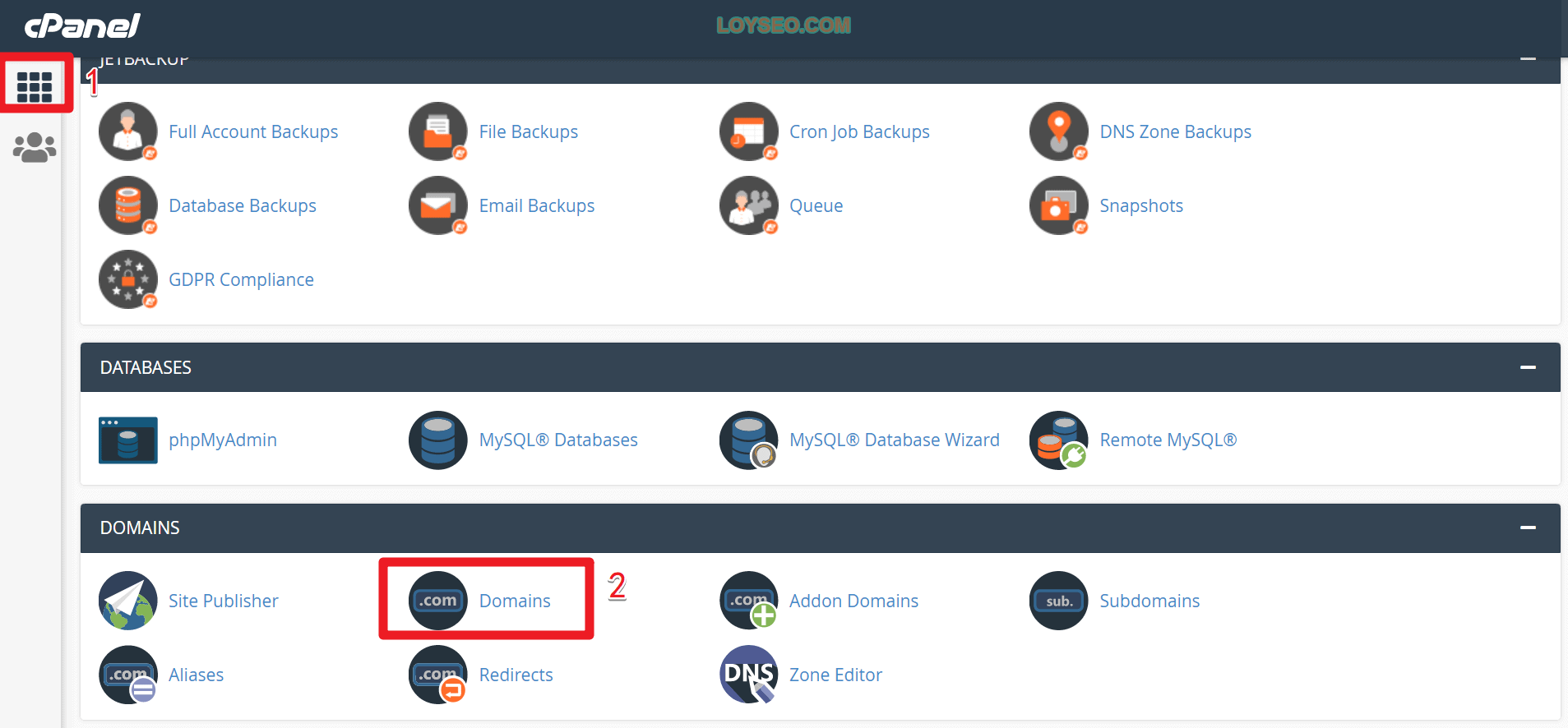Screen dimensions: 1568x728
Task: Click the phpMyAdmin icon
Action: click(128, 440)
